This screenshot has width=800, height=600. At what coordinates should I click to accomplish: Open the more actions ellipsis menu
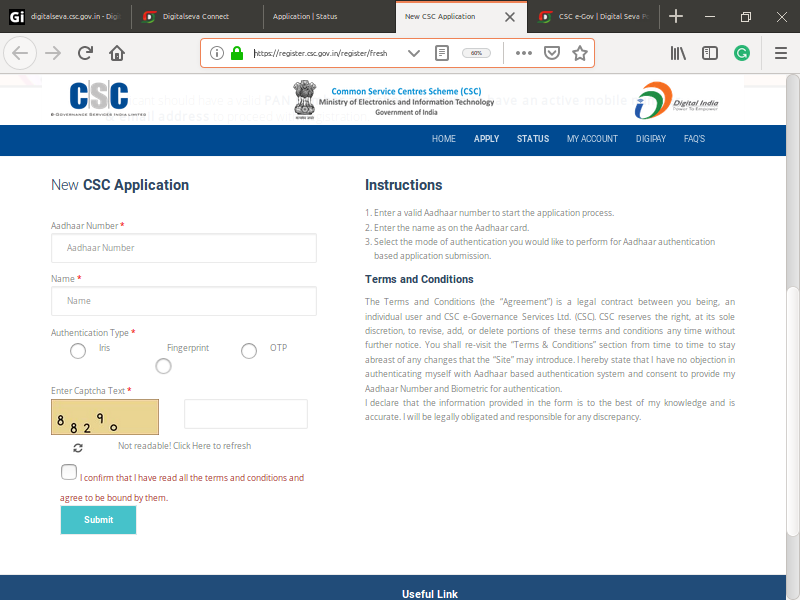(x=524, y=53)
